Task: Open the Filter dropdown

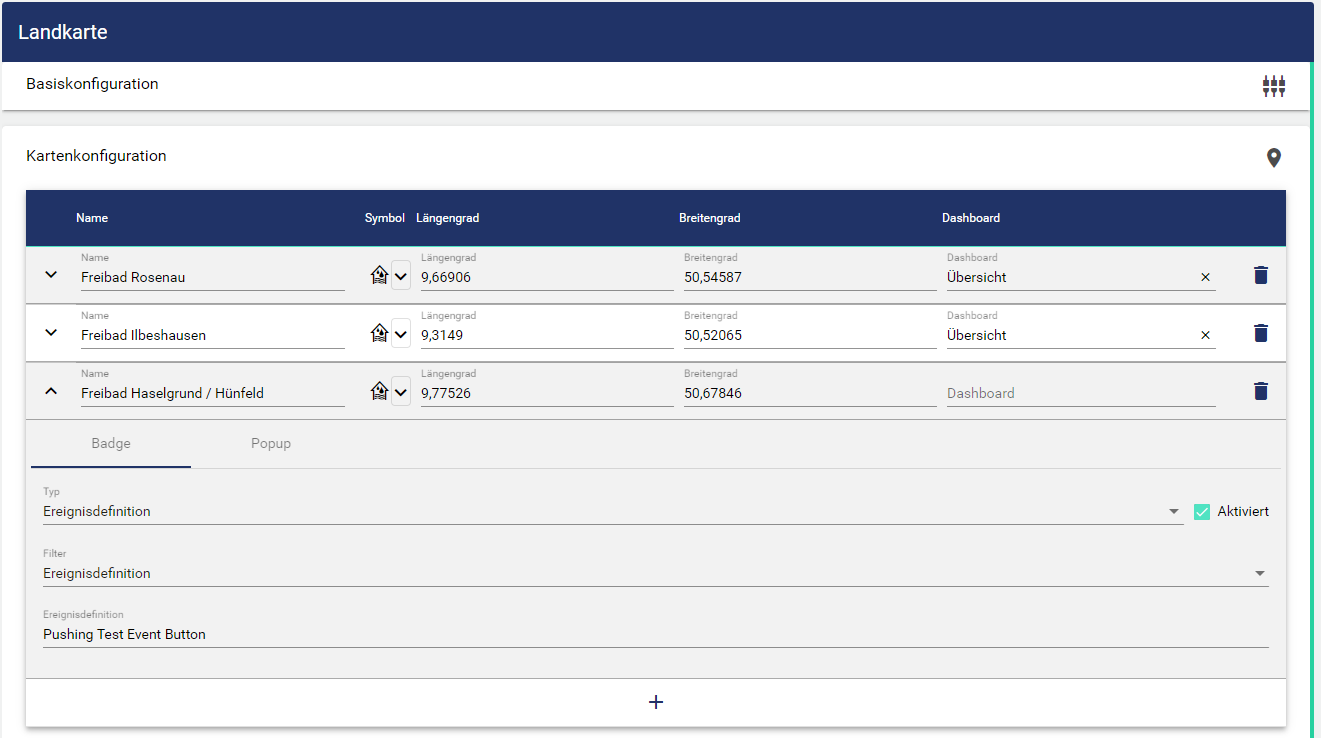Action: click(x=1259, y=574)
